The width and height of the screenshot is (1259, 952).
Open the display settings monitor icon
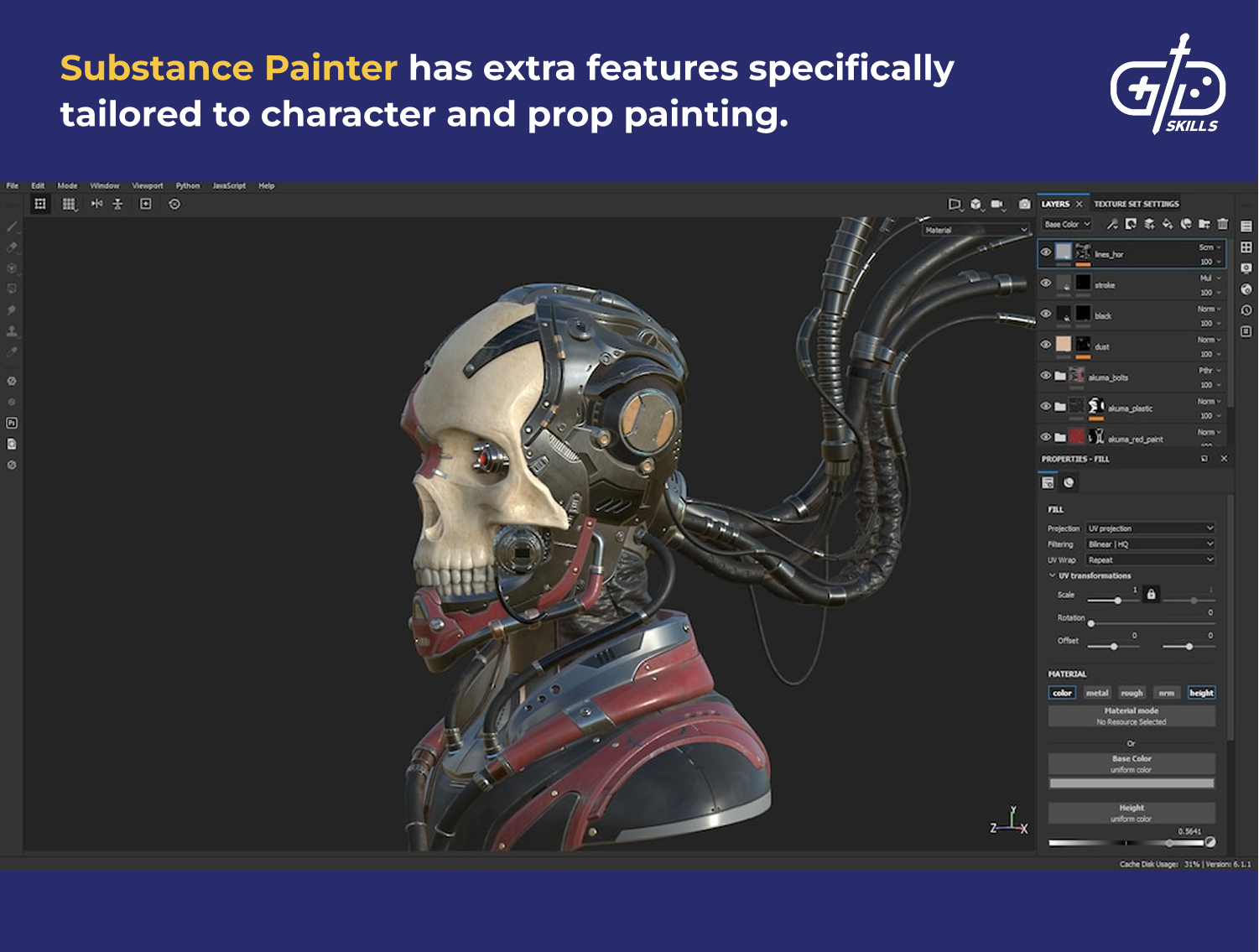point(1246,268)
